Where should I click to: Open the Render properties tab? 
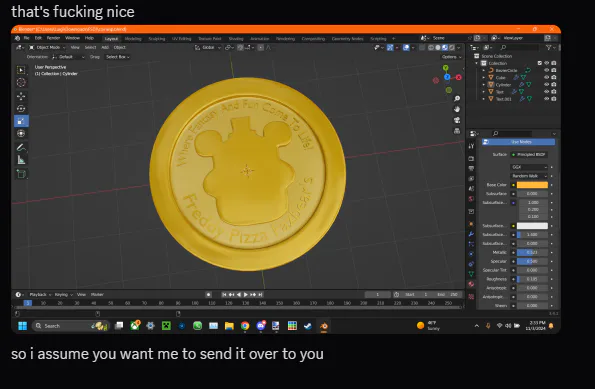471,159
